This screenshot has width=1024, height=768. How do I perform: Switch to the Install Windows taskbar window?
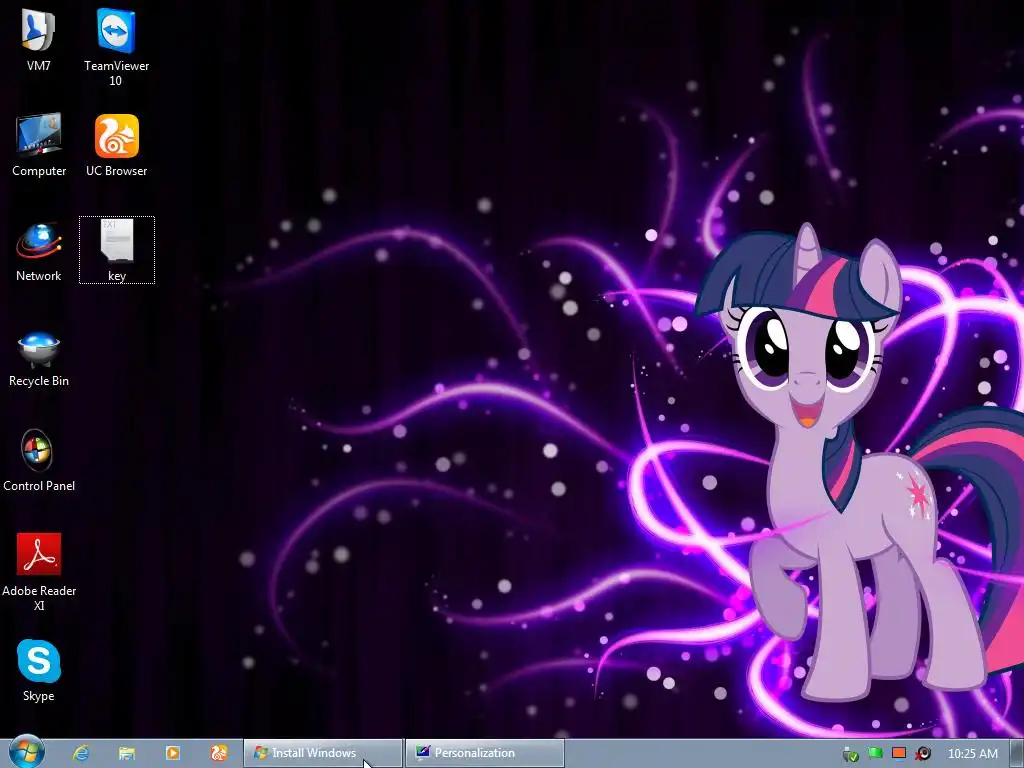tap(323, 753)
